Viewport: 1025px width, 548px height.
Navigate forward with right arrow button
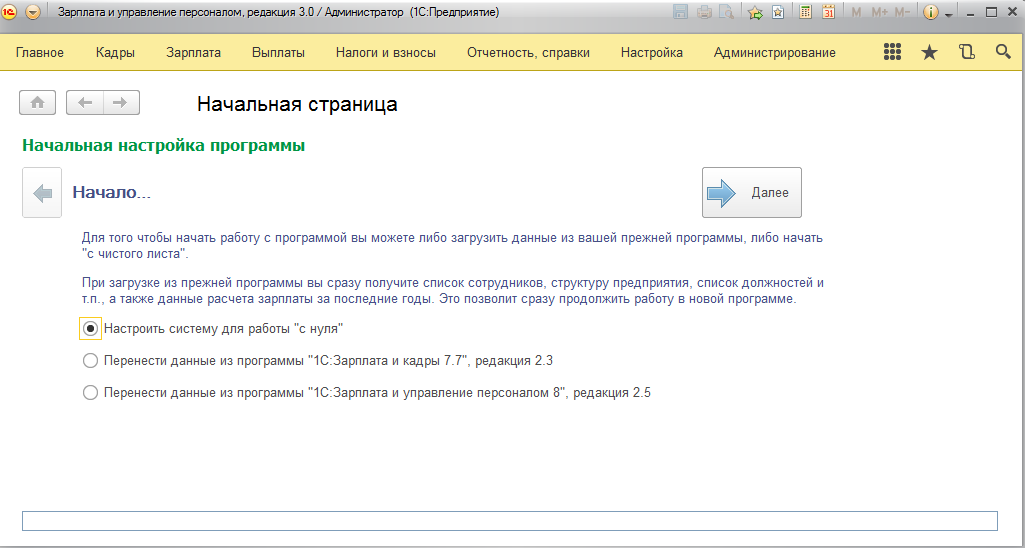(x=121, y=103)
